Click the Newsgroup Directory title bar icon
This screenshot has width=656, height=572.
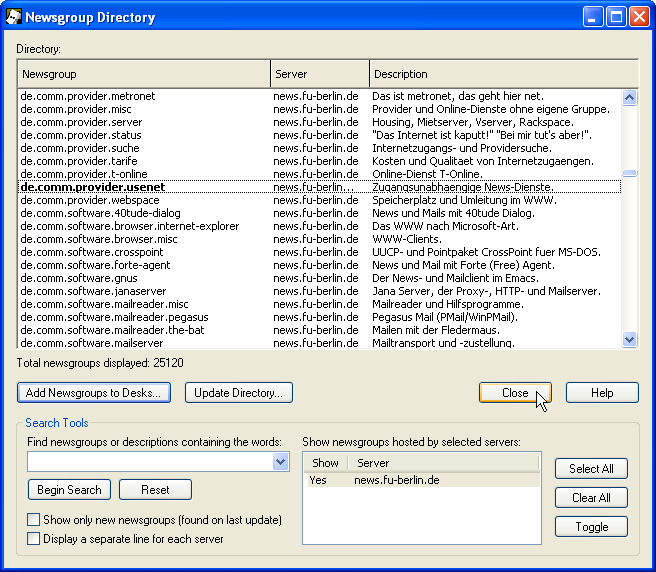coord(14,17)
